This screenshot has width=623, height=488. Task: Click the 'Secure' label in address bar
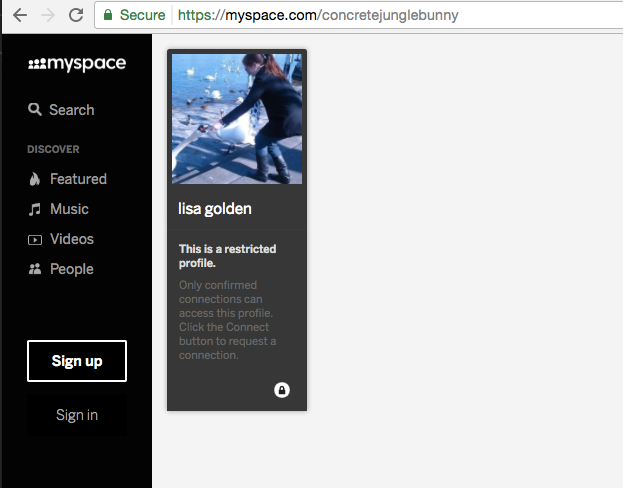coord(142,15)
